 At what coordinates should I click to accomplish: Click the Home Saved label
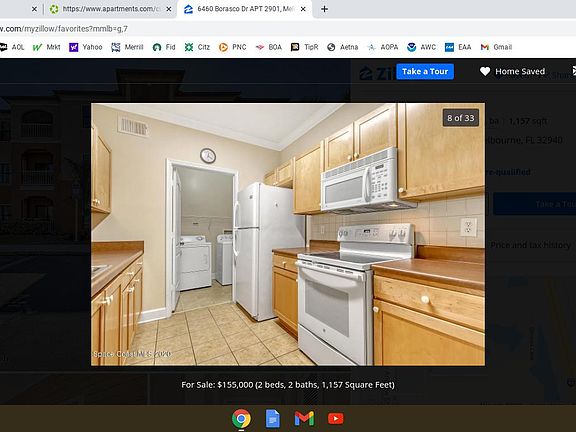pyautogui.click(x=520, y=71)
